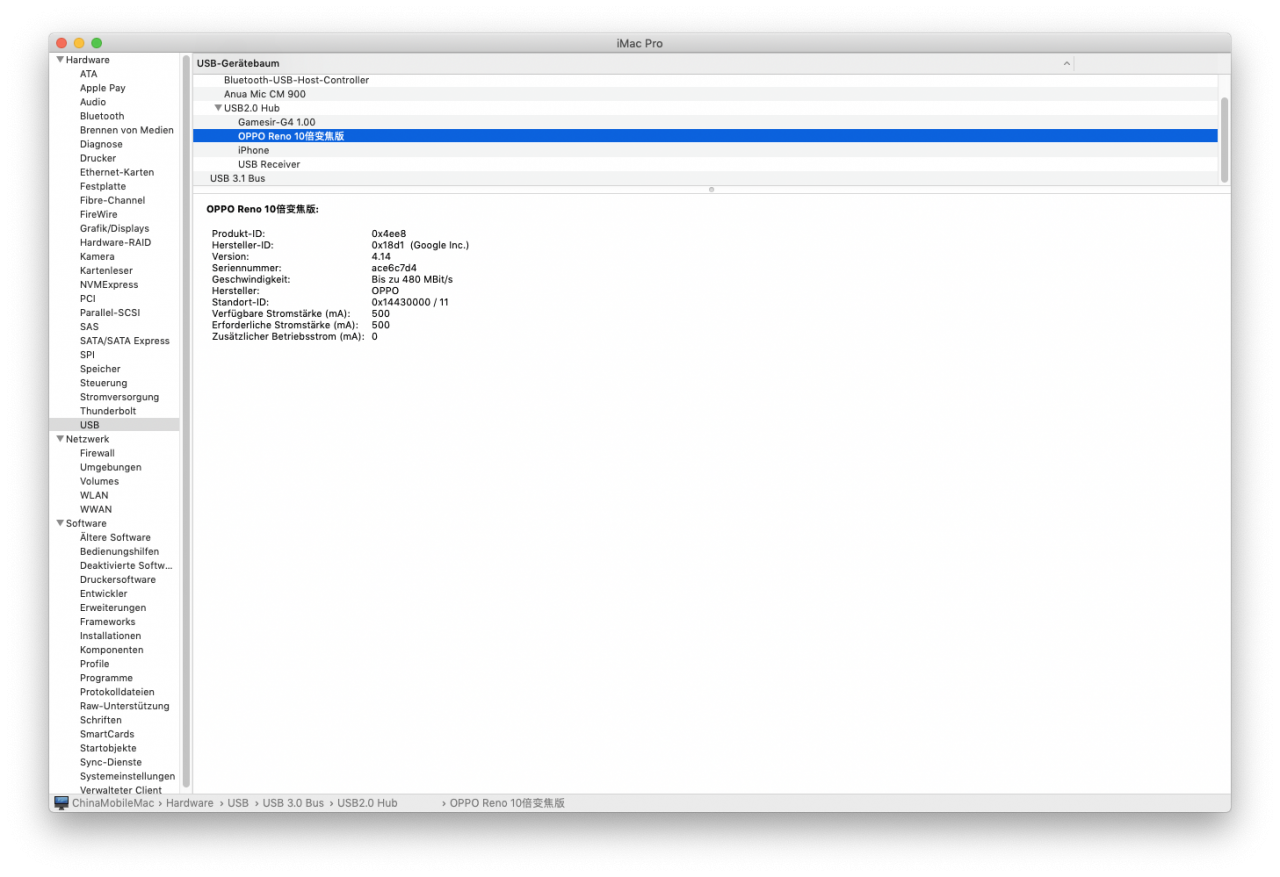
Task: Select Kartenleser in the sidebar
Action: point(106,270)
